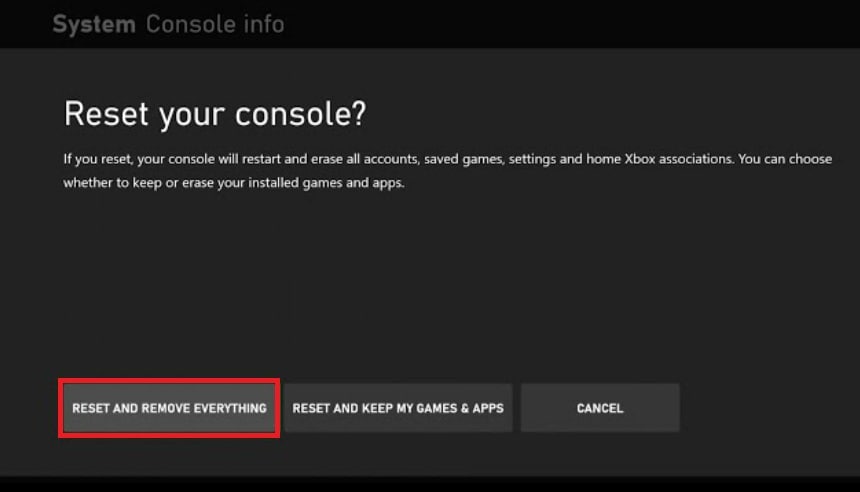This screenshot has height=492, width=860.
Task: Click "You can choose" at the line end
Action: [x=785, y=159]
